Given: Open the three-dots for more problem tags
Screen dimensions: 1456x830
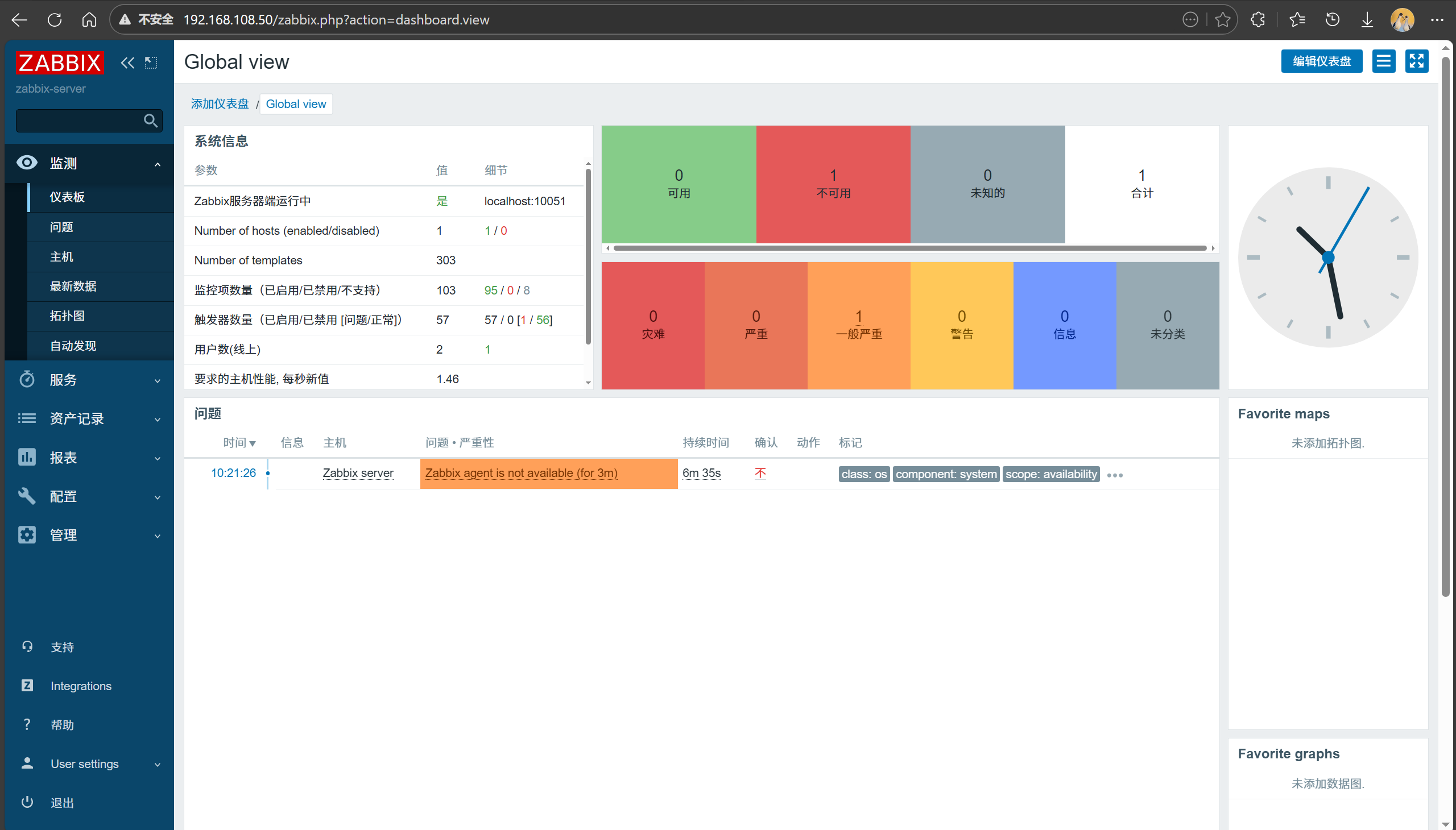Looking at the screenshot, I should pyautogui.click(x=1114, y=475).
